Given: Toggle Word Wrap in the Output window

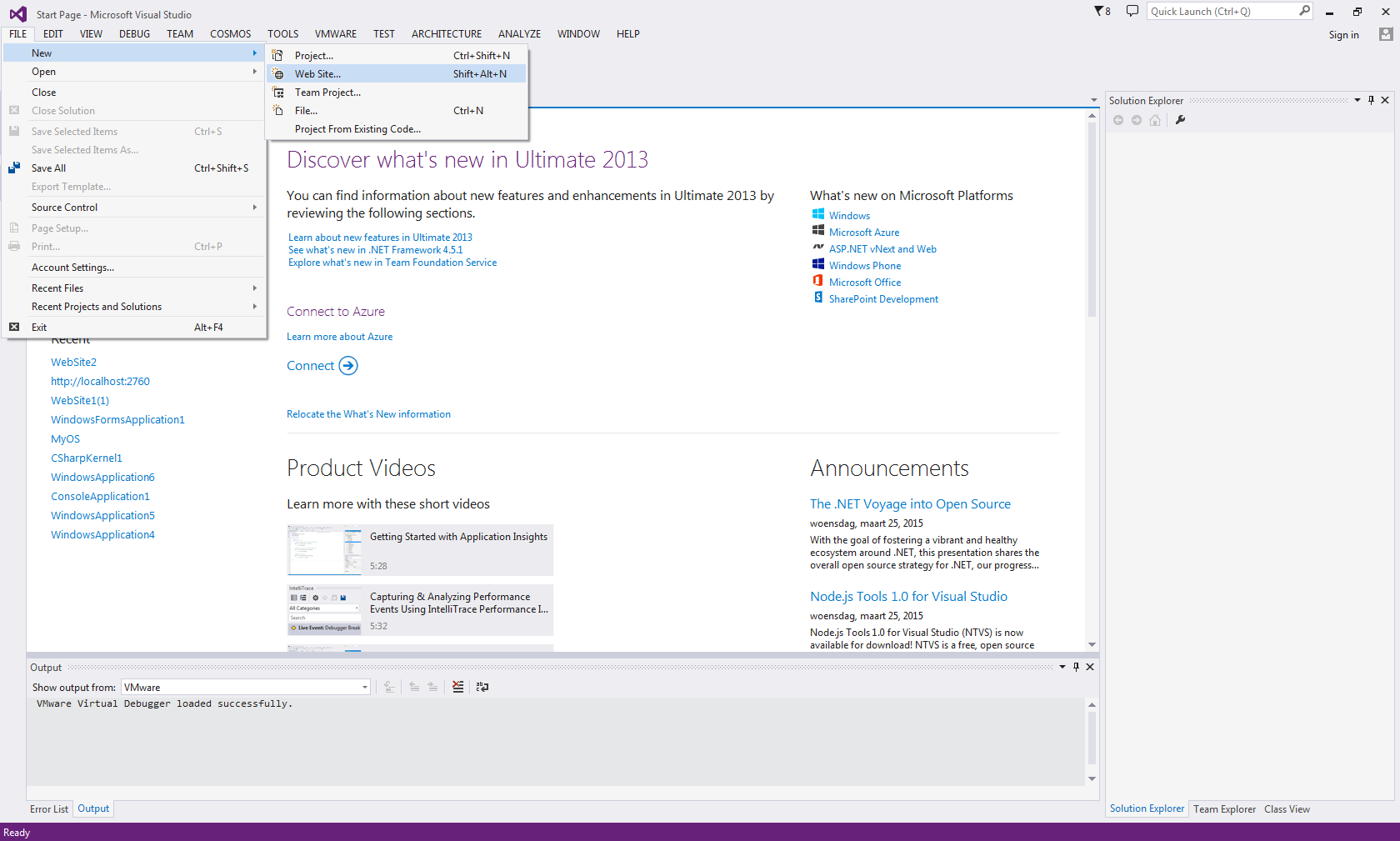Looking at the screenshot, I should [482, 687].
